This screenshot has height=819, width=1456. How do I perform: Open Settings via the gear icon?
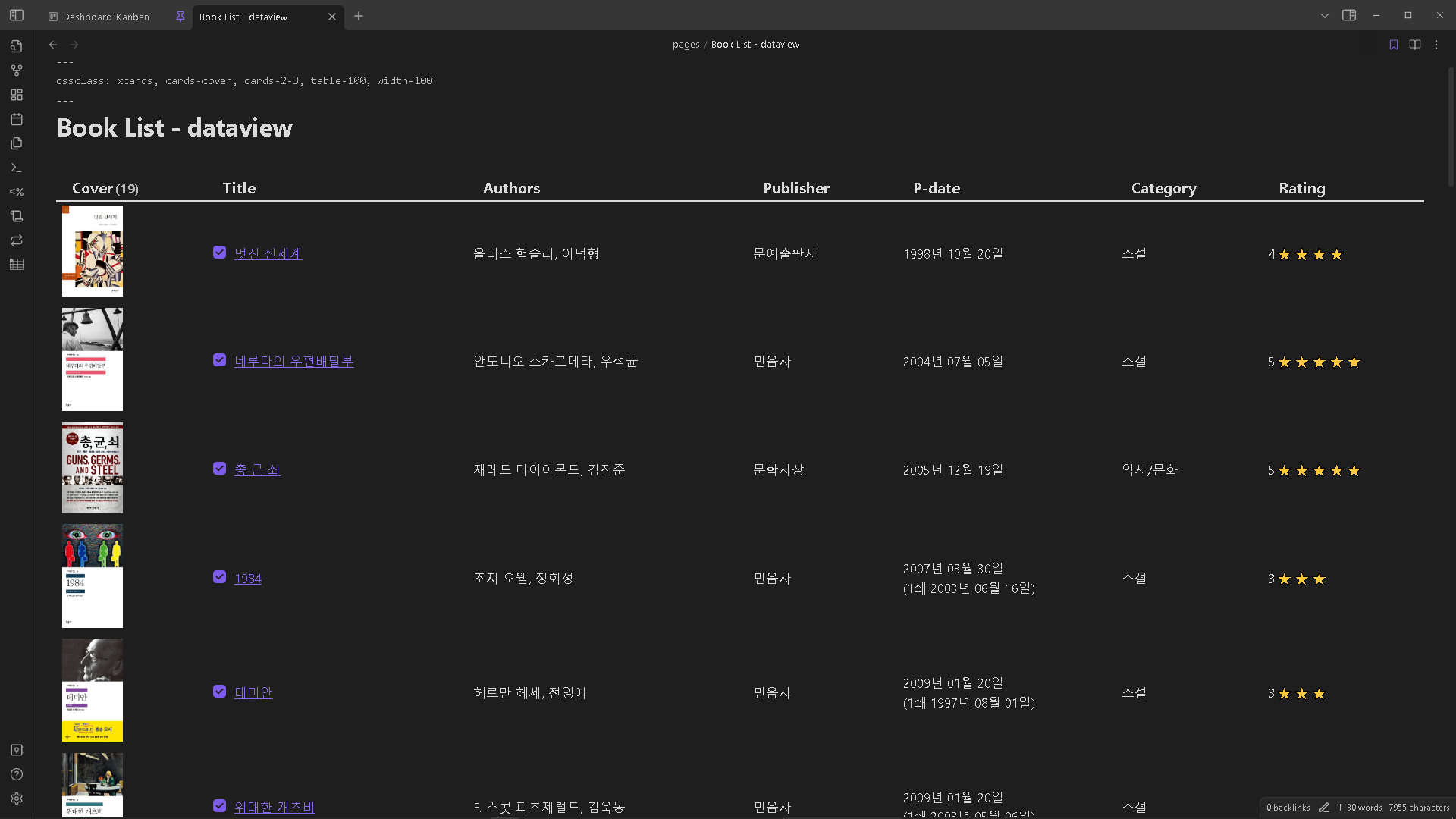17,798
